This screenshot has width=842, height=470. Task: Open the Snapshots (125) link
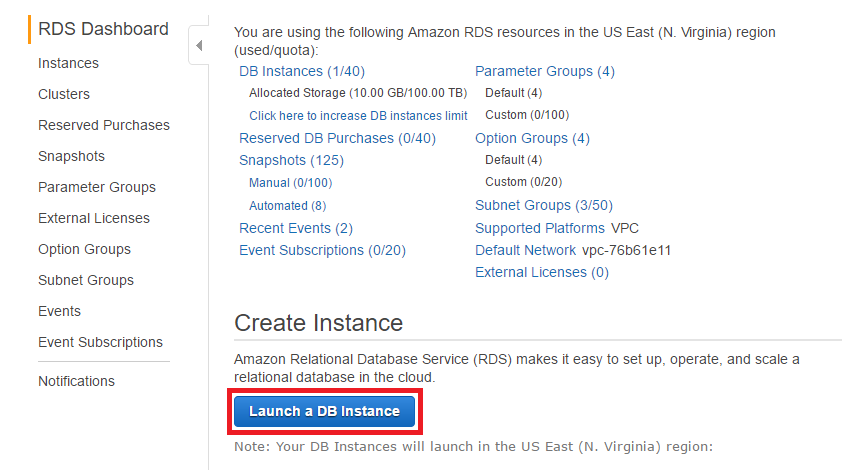[x=291, y=161]
